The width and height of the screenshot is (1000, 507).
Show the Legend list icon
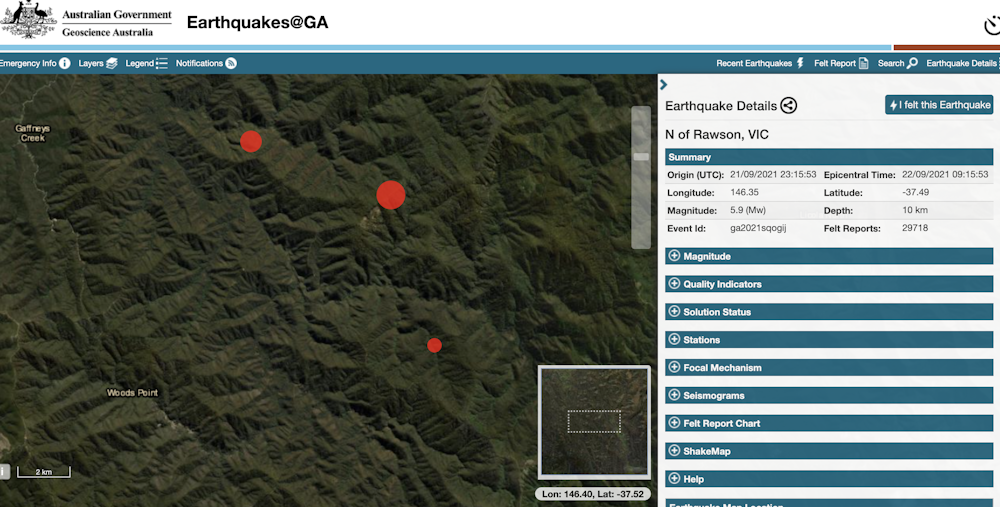[x=162, y=63]
